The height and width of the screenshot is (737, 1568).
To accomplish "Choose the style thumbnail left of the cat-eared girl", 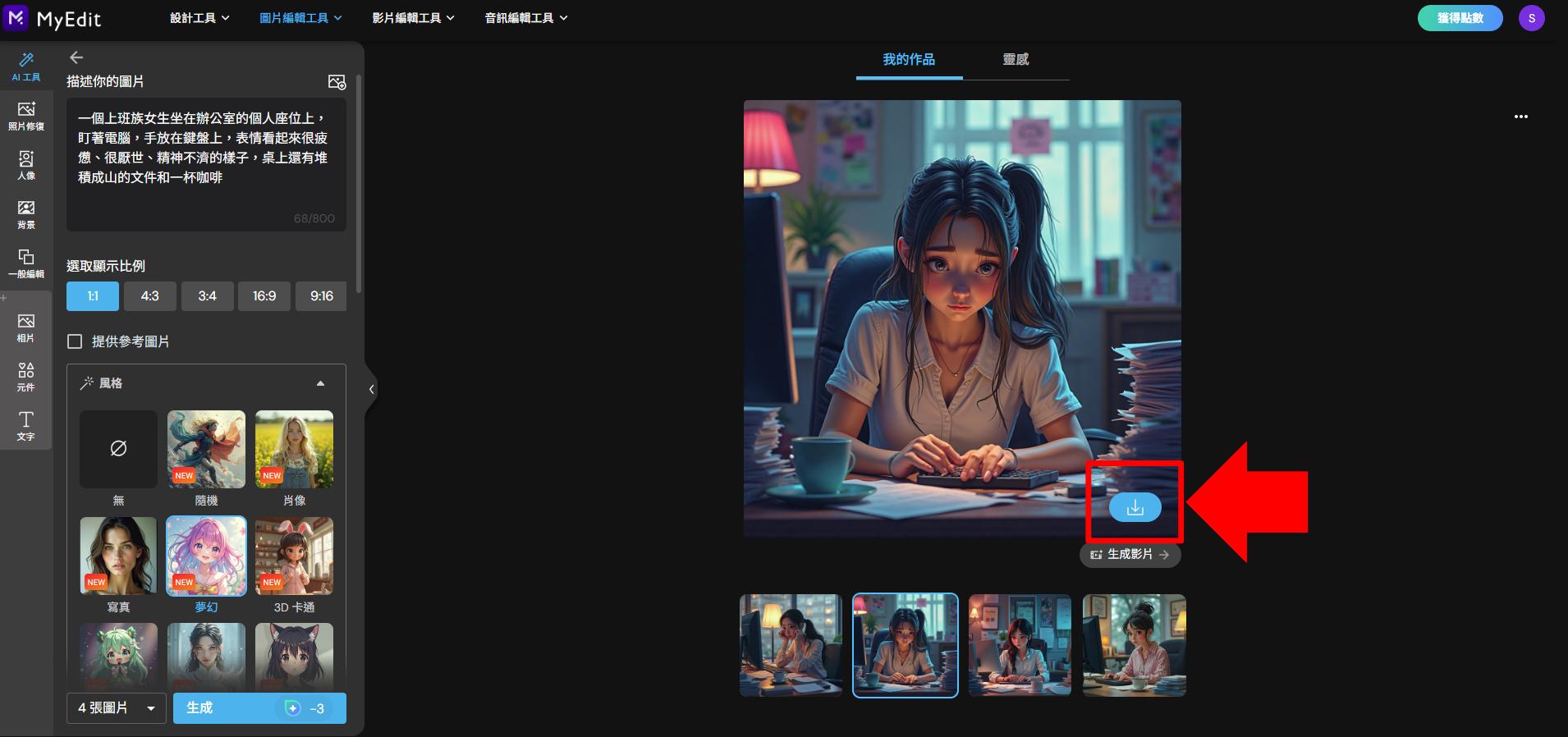I will click(x=206, y=657).
